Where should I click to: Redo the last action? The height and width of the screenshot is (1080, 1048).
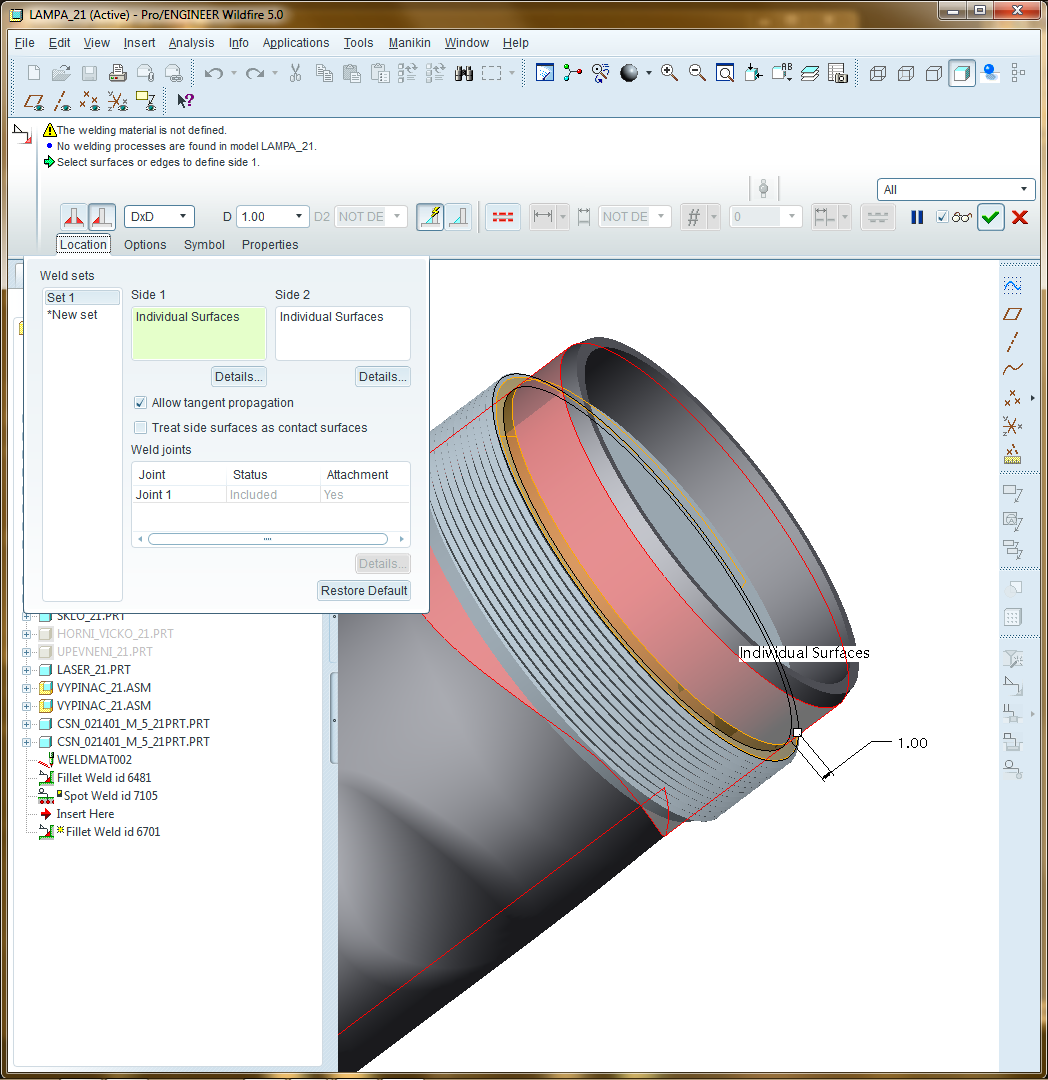[x=255, y=73]
